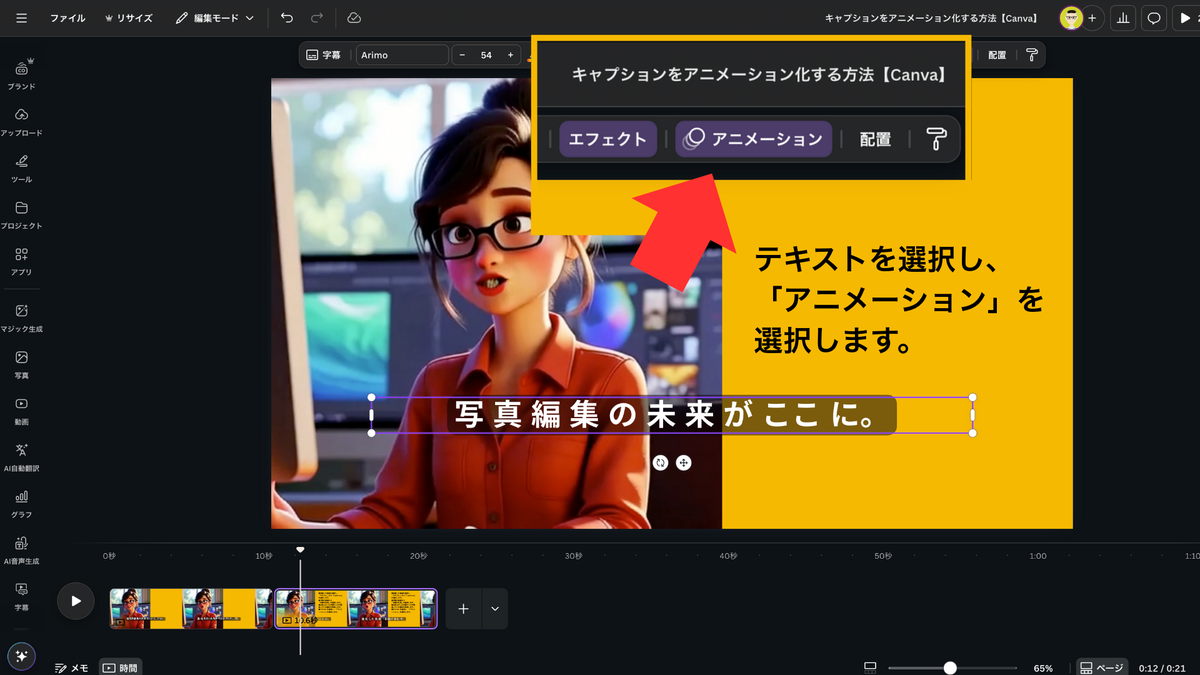Click the rotate handle below the caption

[660, 462]
